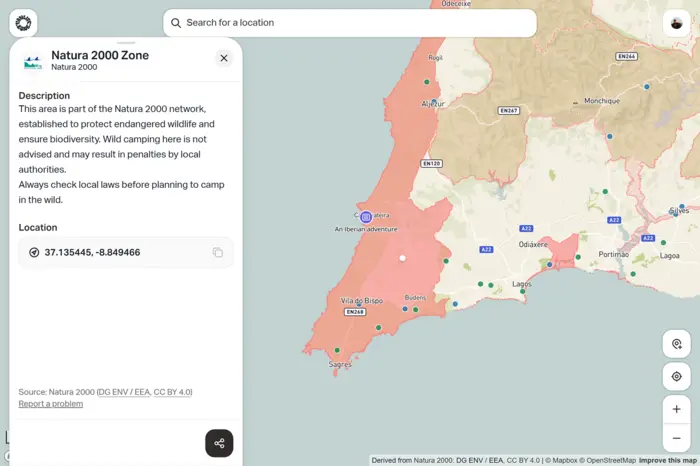
Task: Click the Search for a location field
Action: (x=350, y=23)
